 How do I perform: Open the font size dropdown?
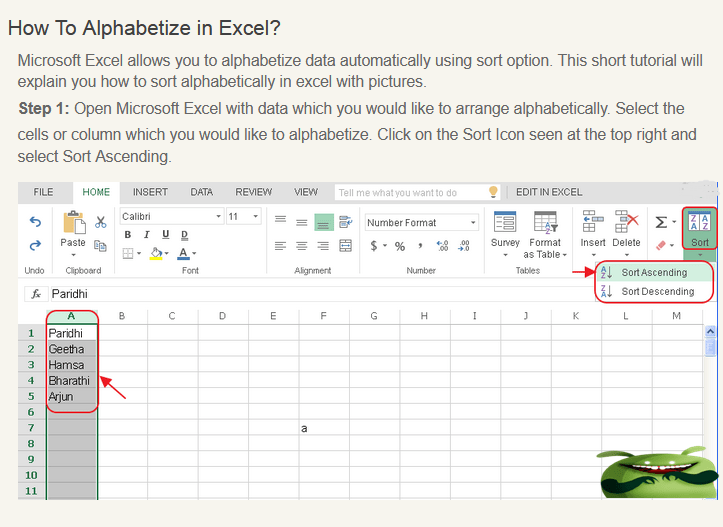coord(243,216)
